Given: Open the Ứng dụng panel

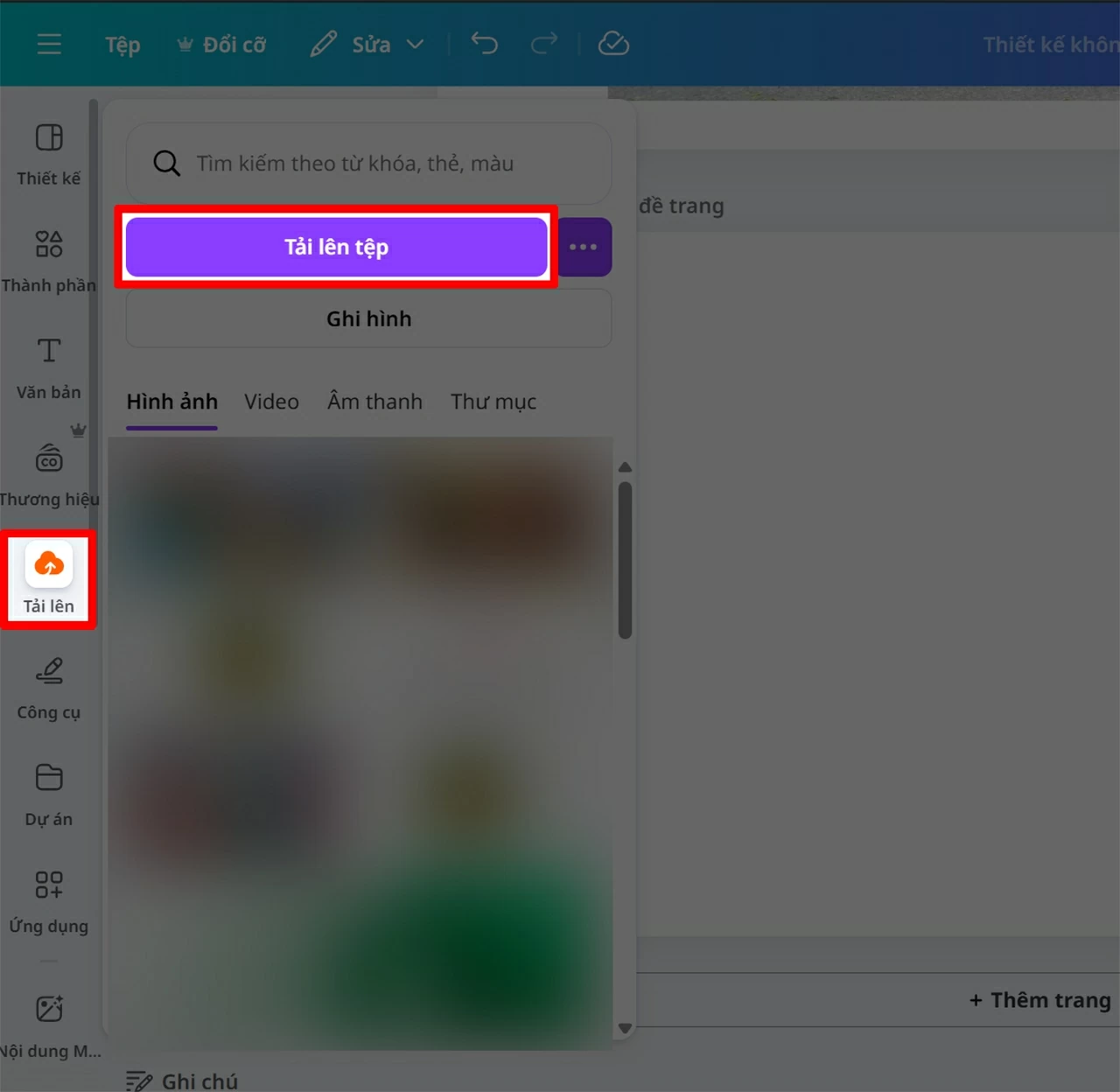Looking at the screenshot, I should pos(48,899).
